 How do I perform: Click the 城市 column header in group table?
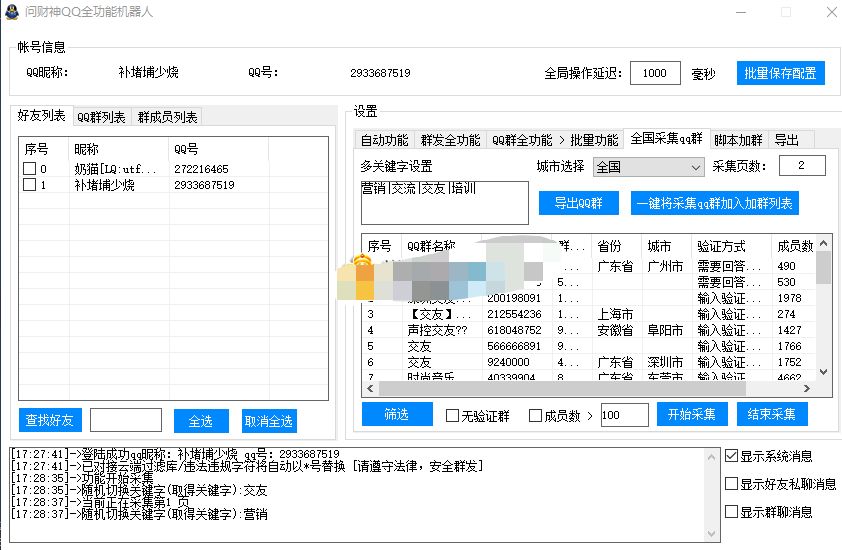pos(666,246)
